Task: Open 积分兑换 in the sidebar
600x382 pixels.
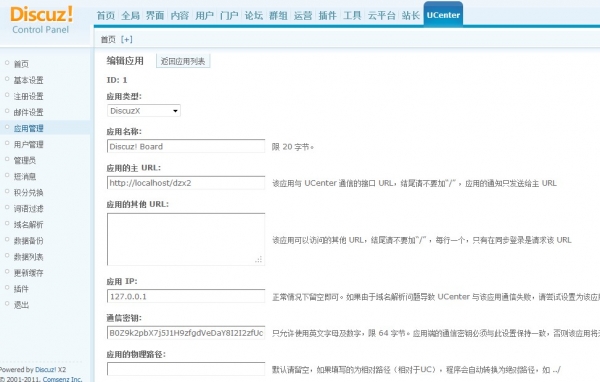Action: [x=28, y=193]
